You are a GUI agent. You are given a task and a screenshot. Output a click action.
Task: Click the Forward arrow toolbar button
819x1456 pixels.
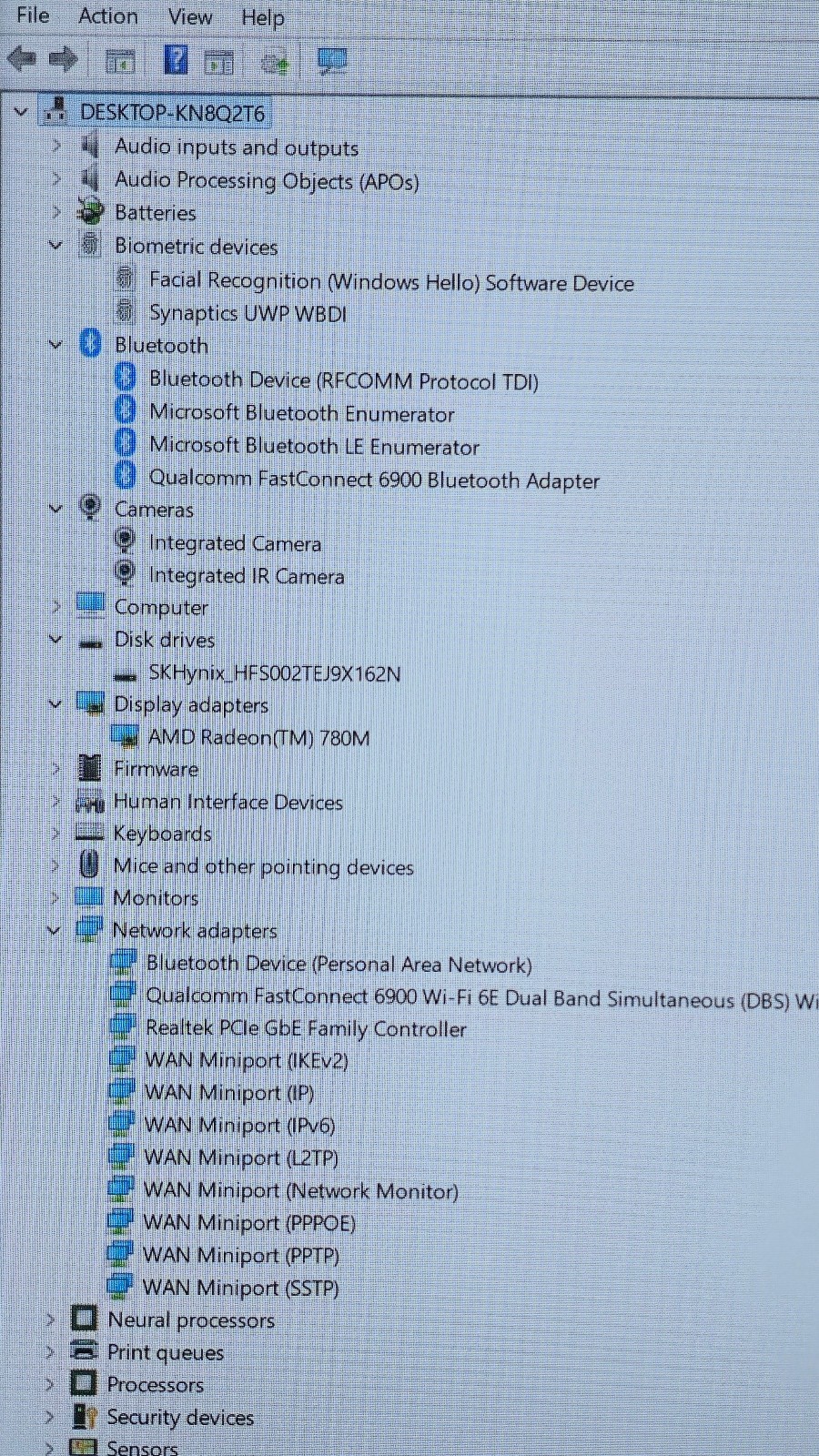click(63, 60)
